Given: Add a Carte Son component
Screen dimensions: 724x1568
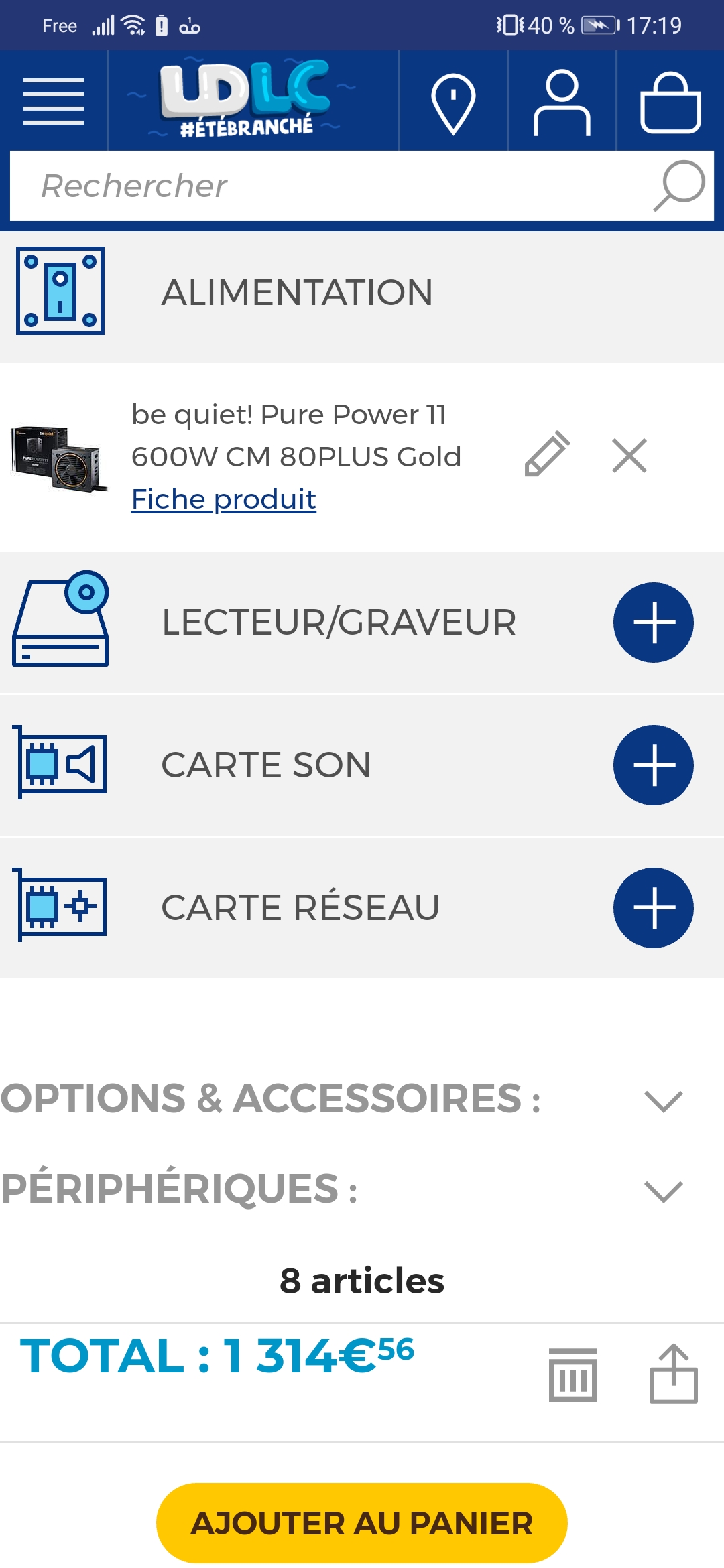Looking at the screenshot, I should (653, 765).
